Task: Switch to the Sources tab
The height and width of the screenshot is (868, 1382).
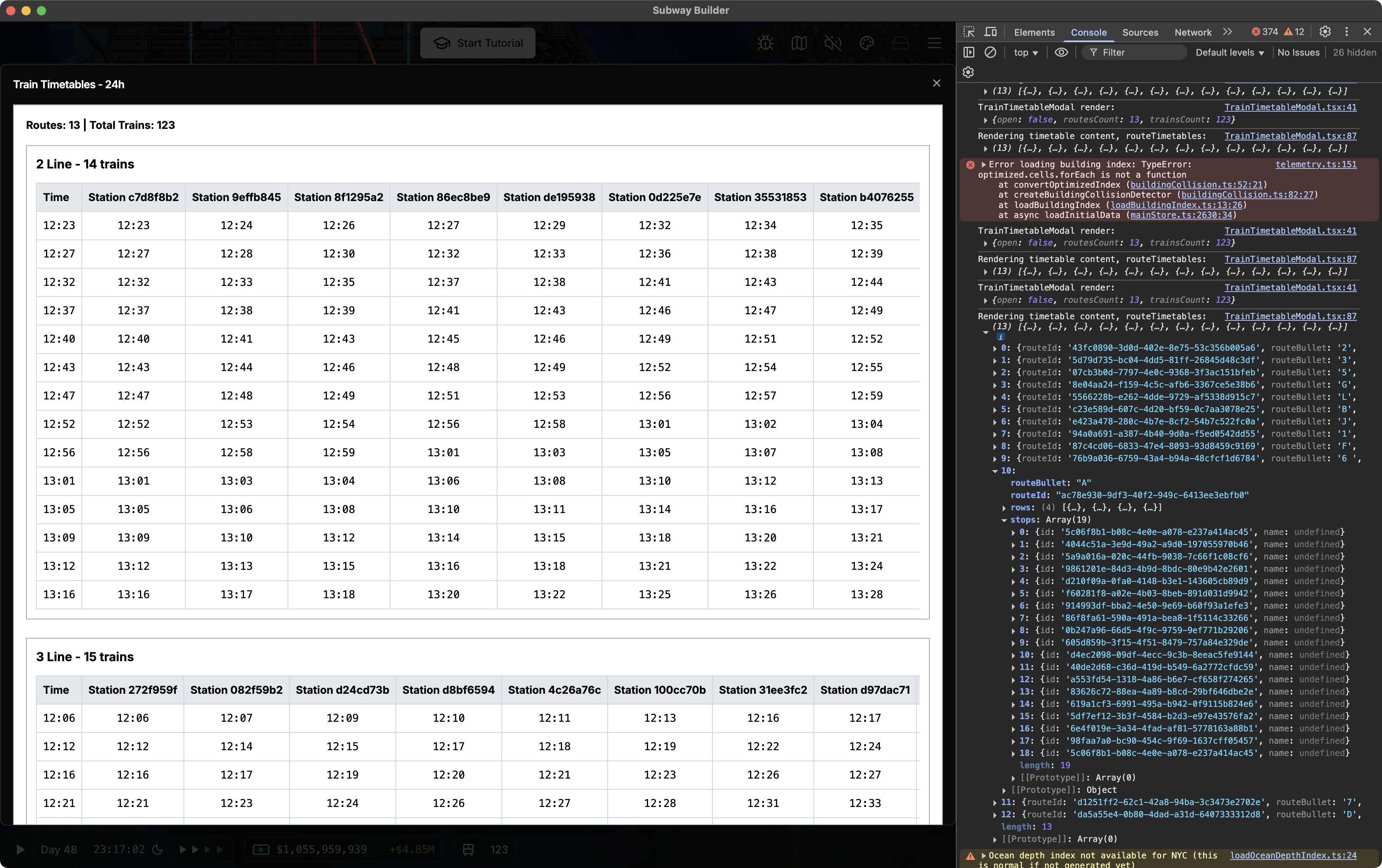Action: pos(1141,33)
